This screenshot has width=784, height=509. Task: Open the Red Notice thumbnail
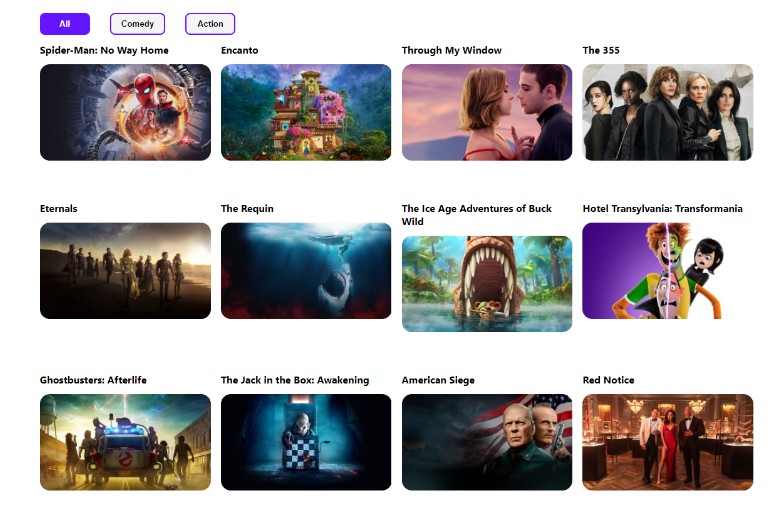tap(668, 442)
